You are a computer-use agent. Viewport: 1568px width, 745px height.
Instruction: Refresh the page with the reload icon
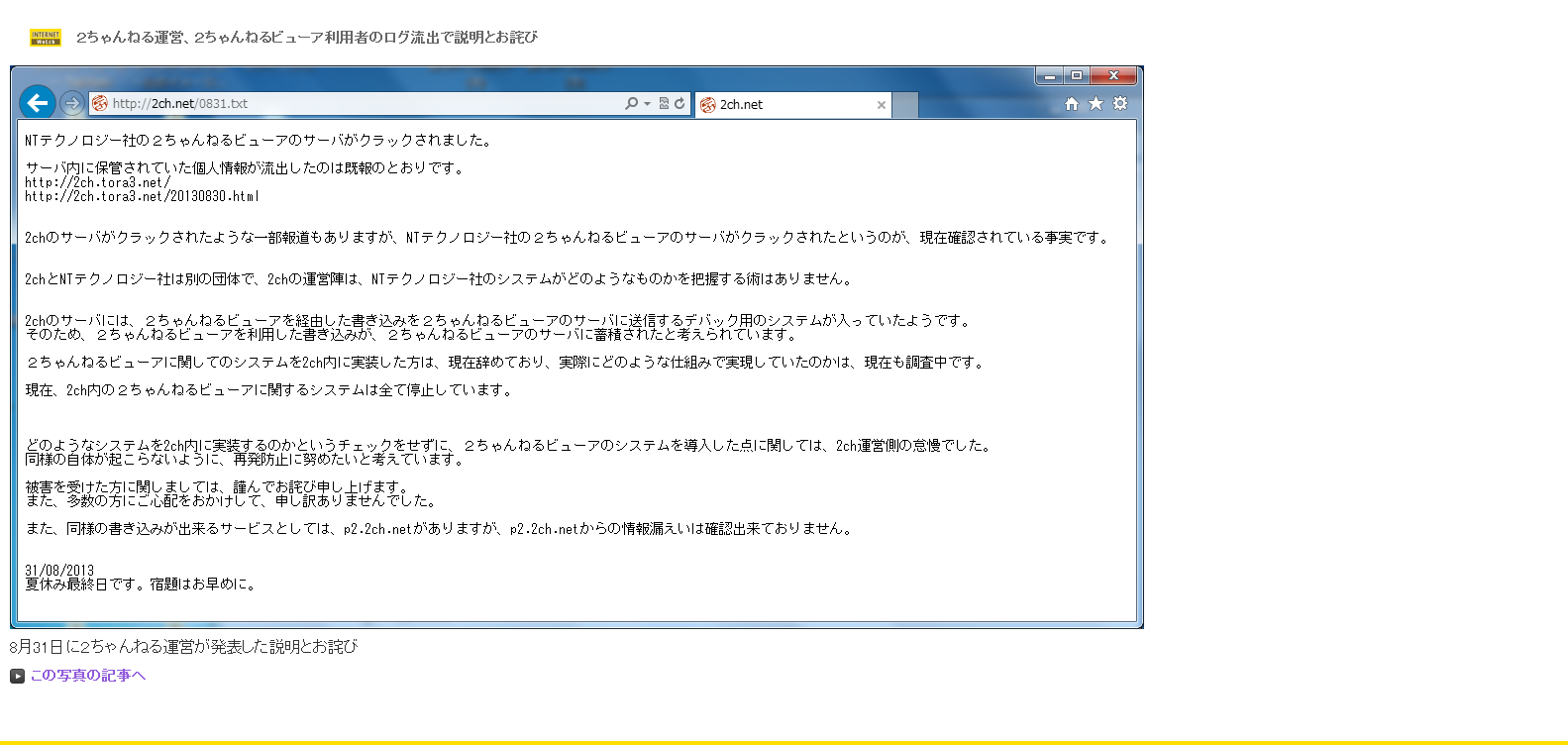(x=679, y=103)
